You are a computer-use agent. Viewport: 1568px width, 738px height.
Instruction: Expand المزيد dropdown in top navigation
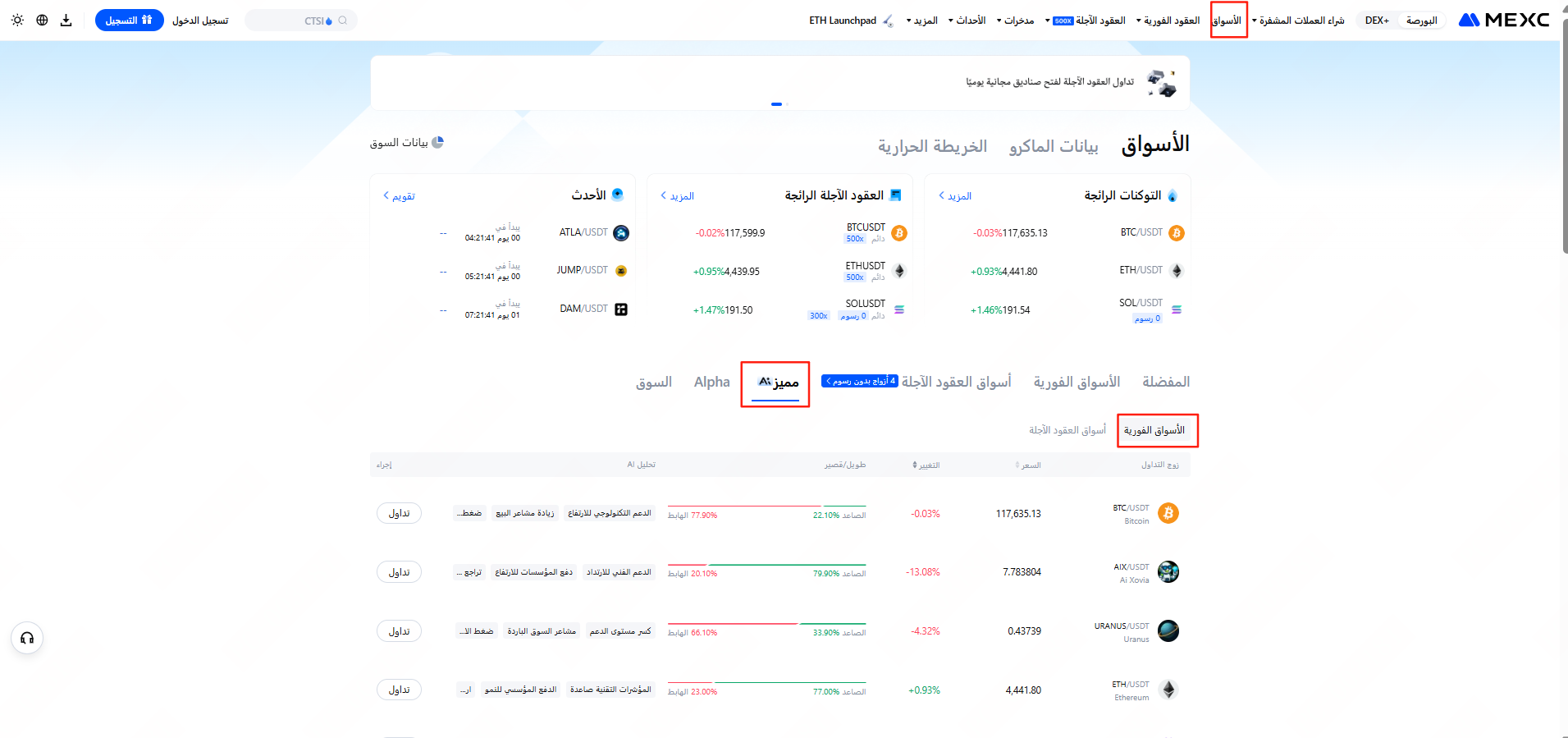(921, 21)
